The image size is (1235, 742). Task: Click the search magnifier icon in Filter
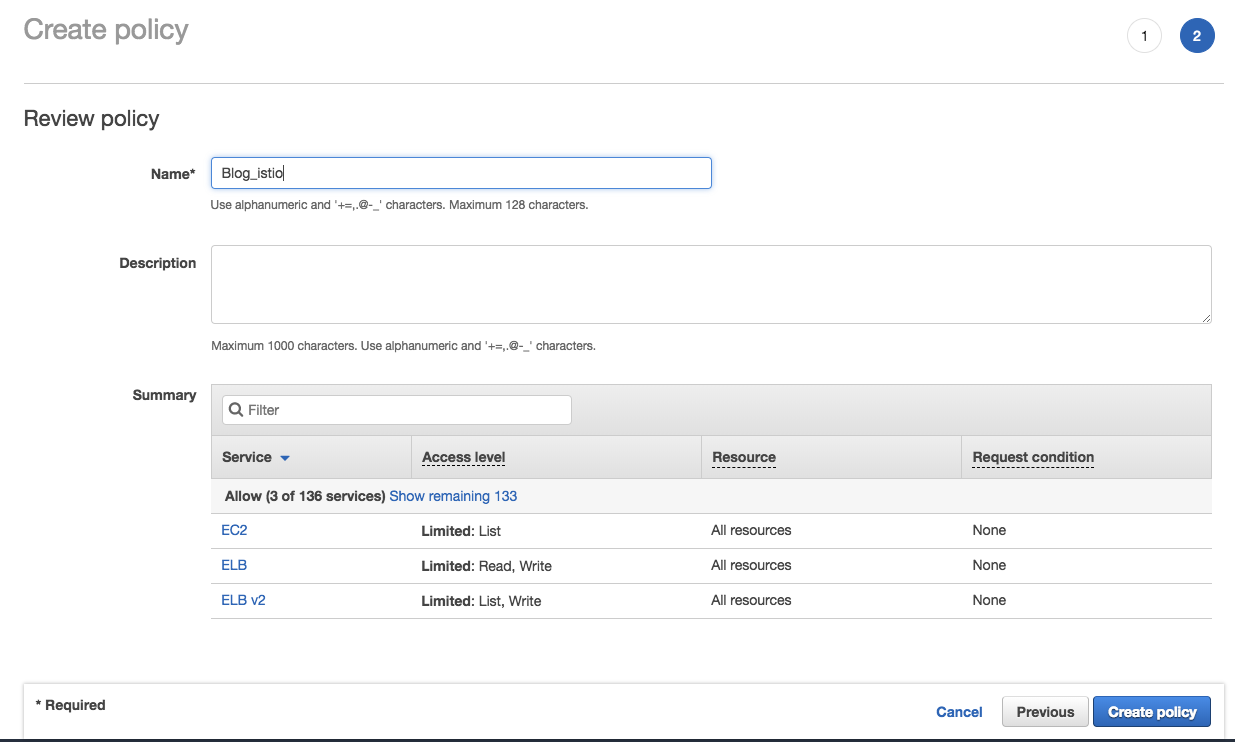236,410
